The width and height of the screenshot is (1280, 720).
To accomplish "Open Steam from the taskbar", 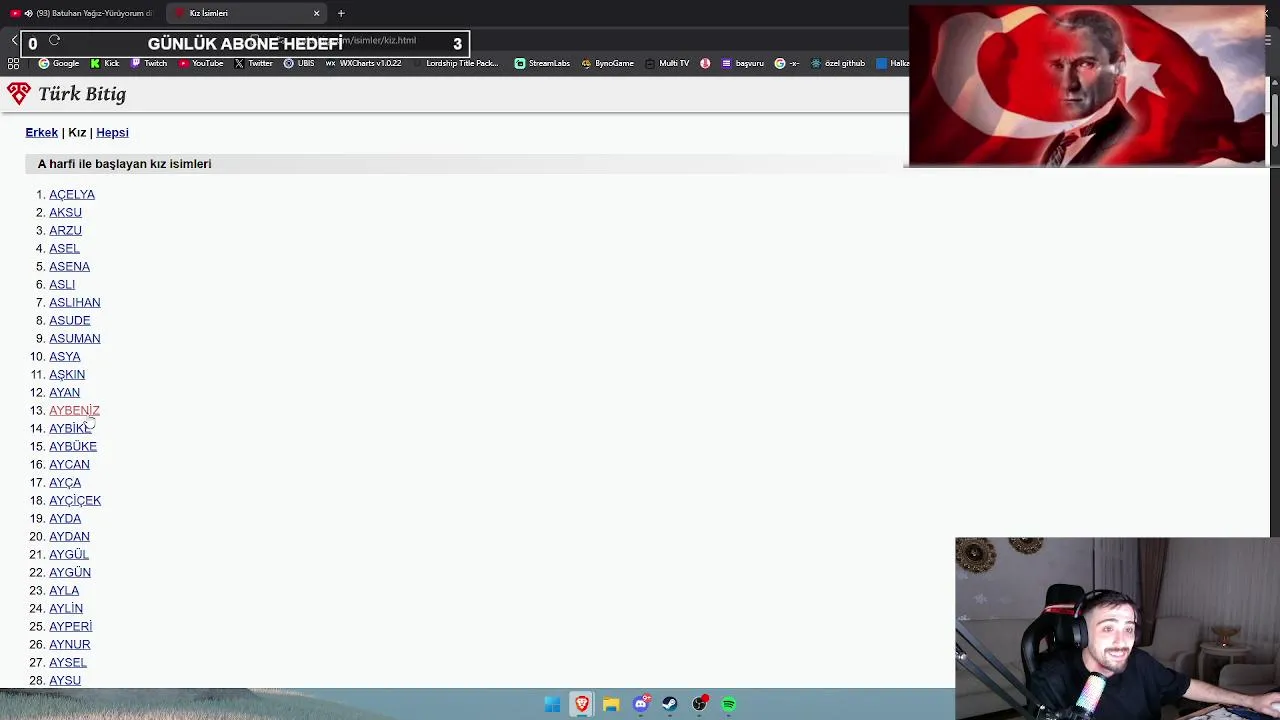I will coord(670,704).
